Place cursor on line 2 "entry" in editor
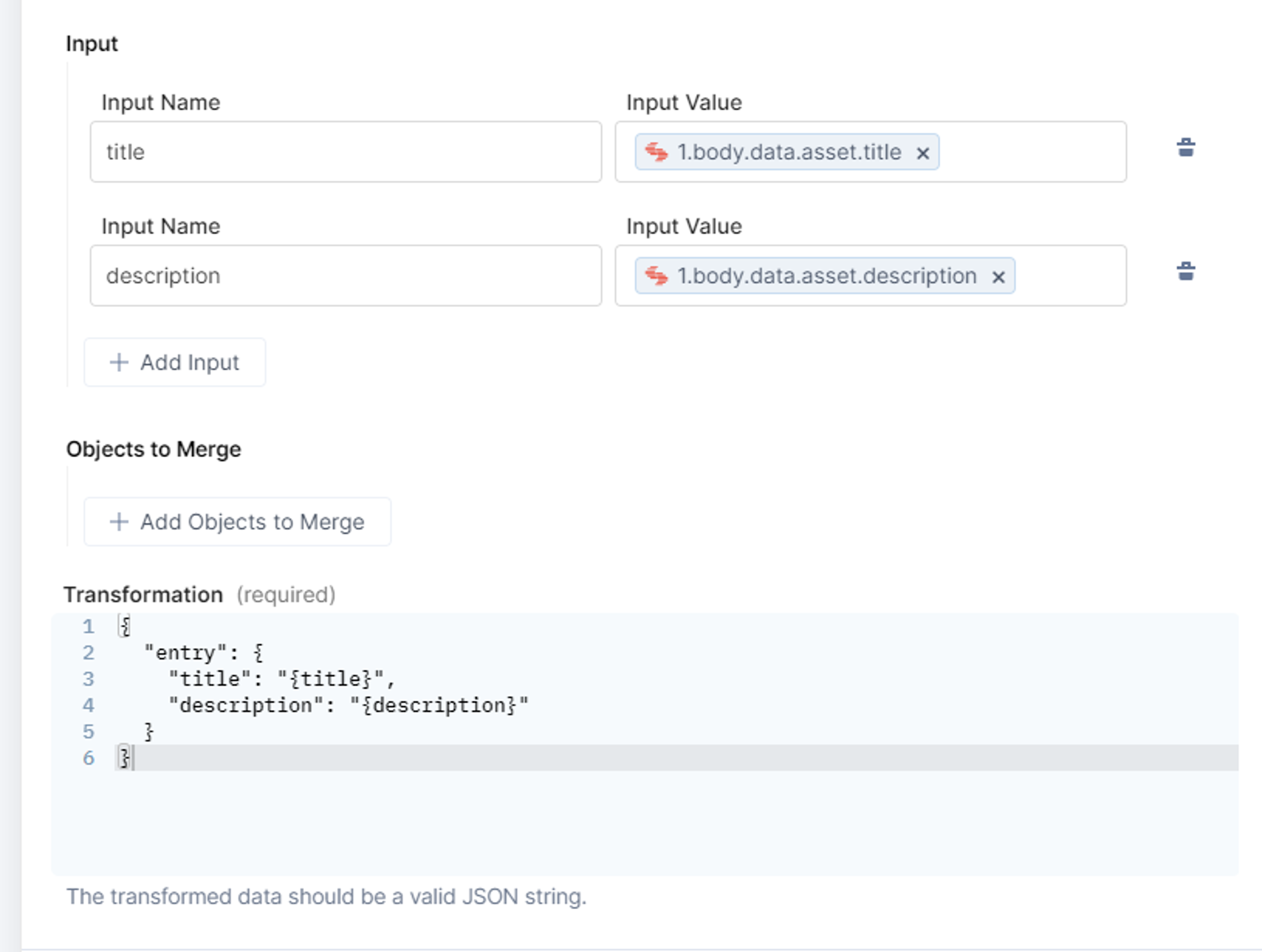Screen dimensions: 1262x952 (185, 653)
